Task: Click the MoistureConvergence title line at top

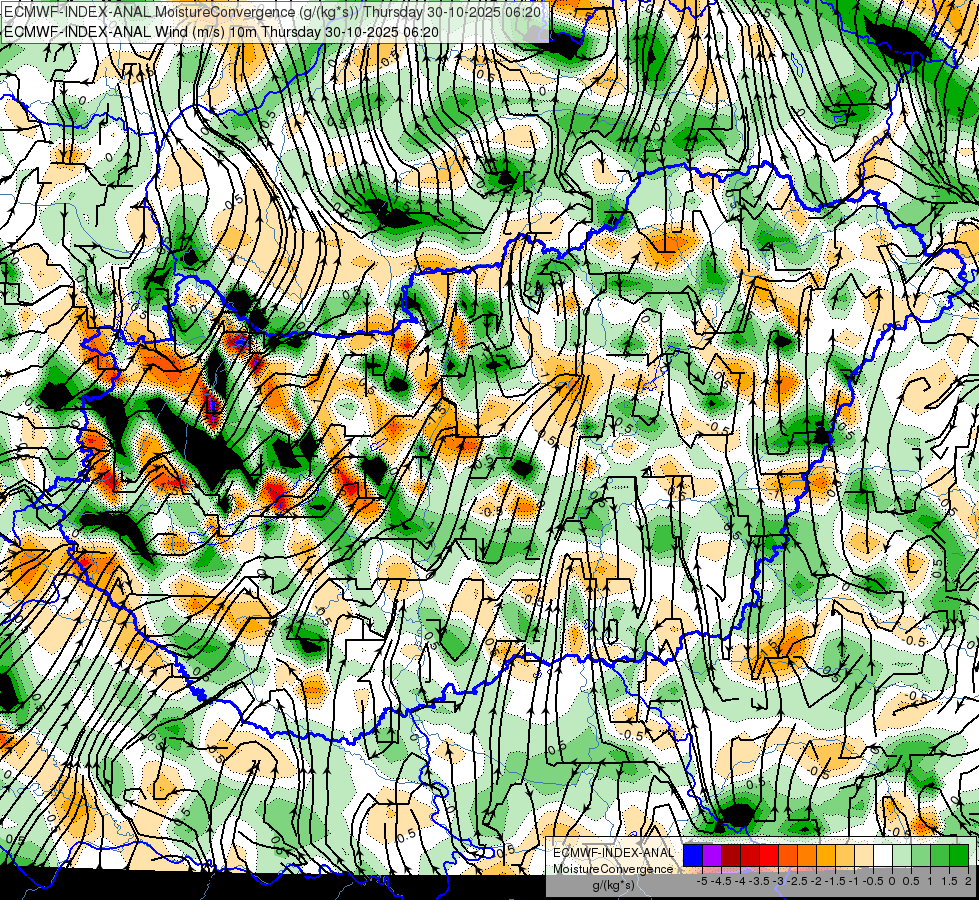Action: click(273, 12)
